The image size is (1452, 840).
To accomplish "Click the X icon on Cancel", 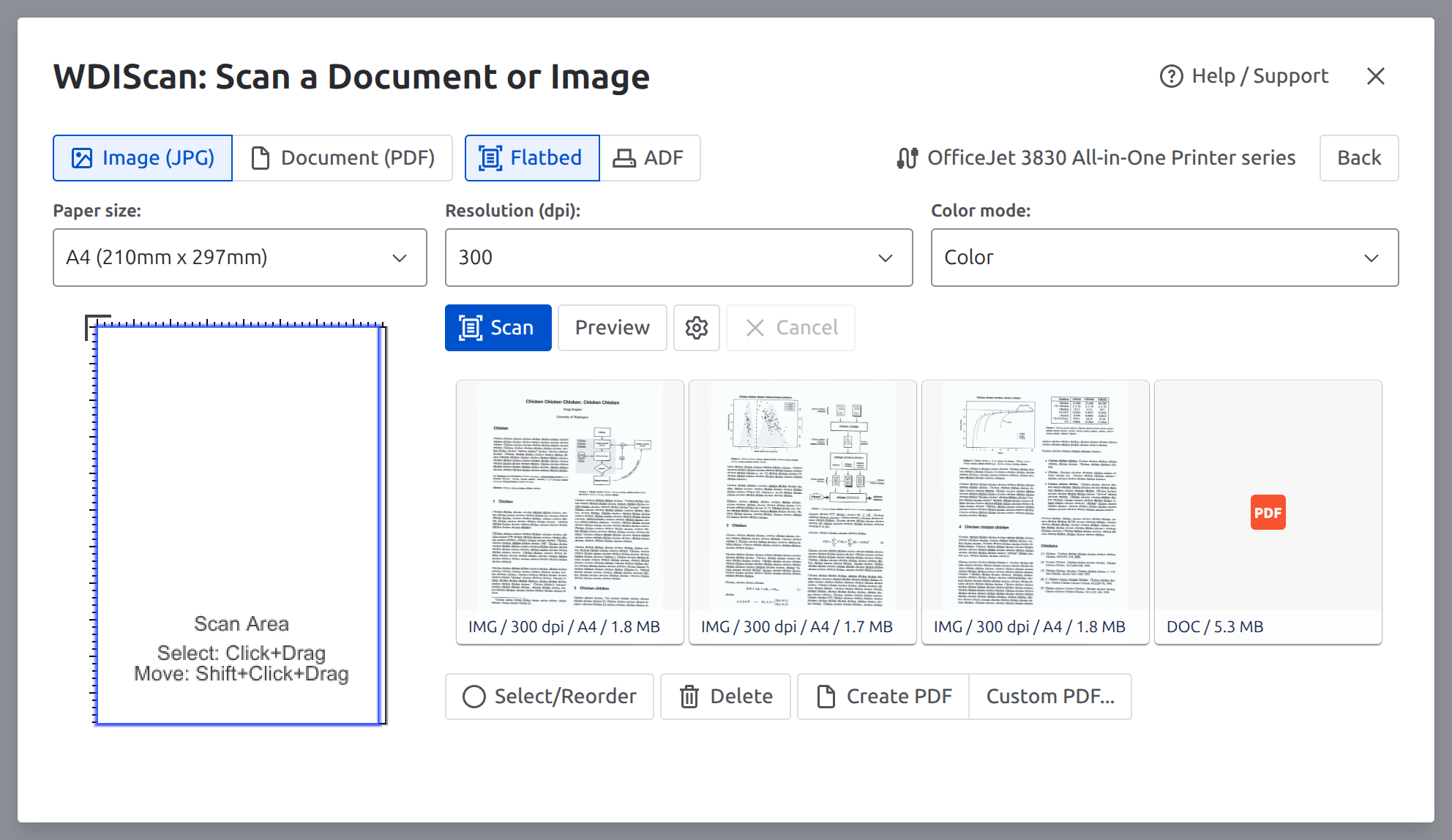I will click(755, 328).
